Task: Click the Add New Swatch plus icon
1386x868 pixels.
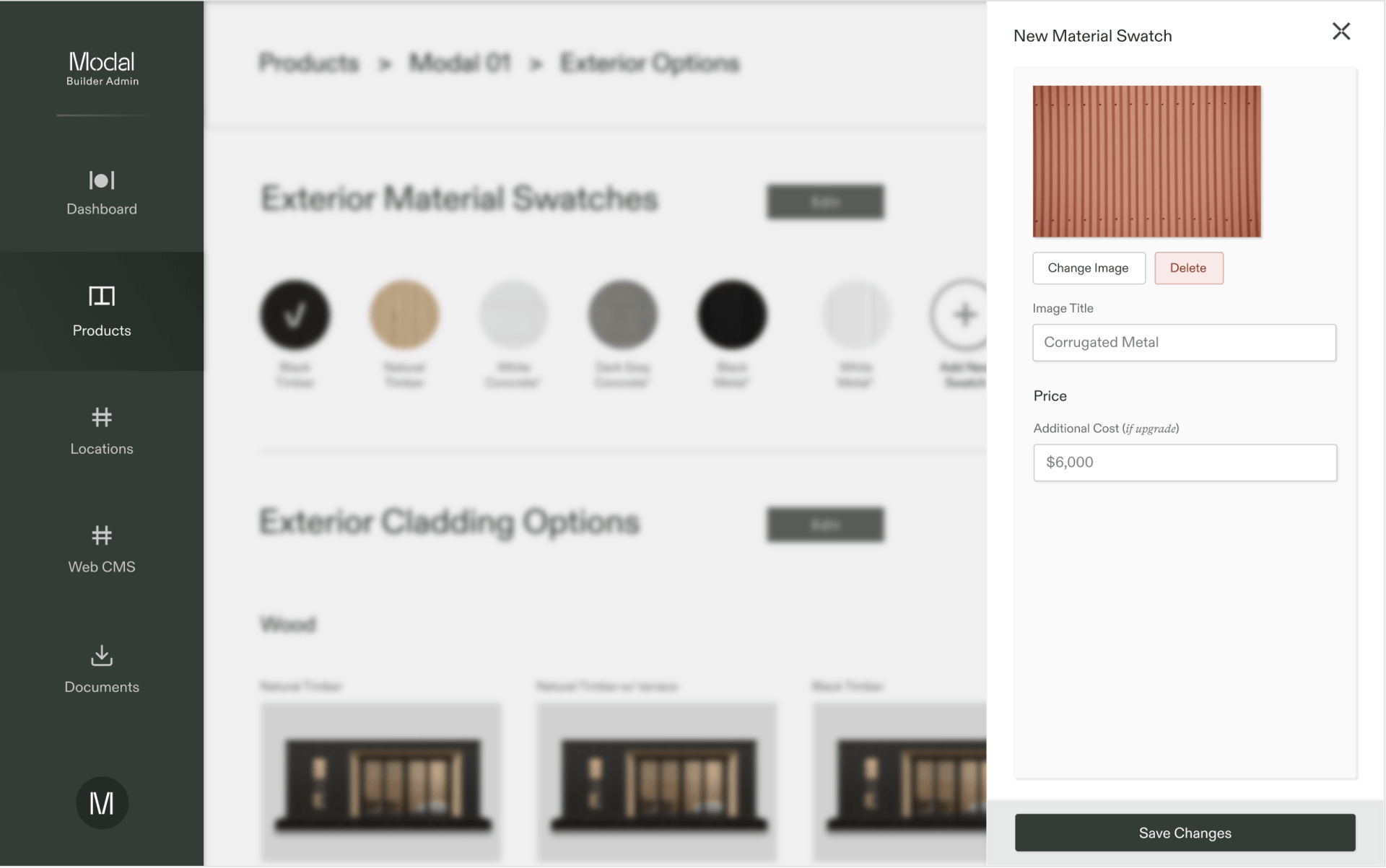Action: click(x=964, y=314)
